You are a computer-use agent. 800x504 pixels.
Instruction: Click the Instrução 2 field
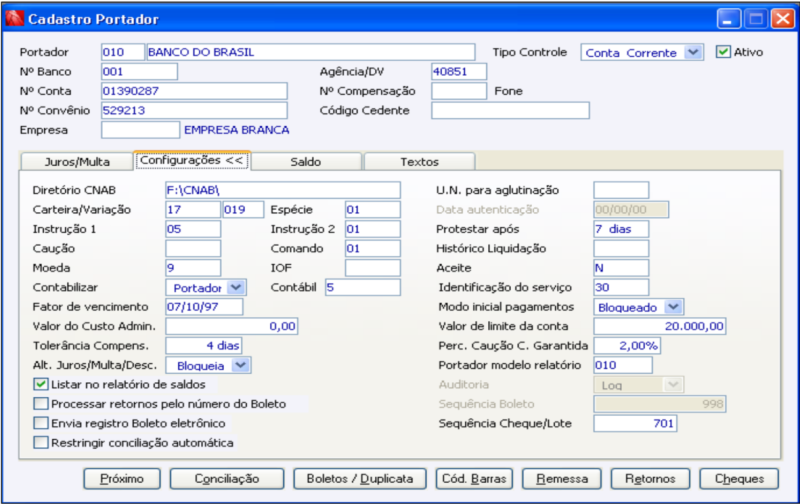[x=372, y=229]
